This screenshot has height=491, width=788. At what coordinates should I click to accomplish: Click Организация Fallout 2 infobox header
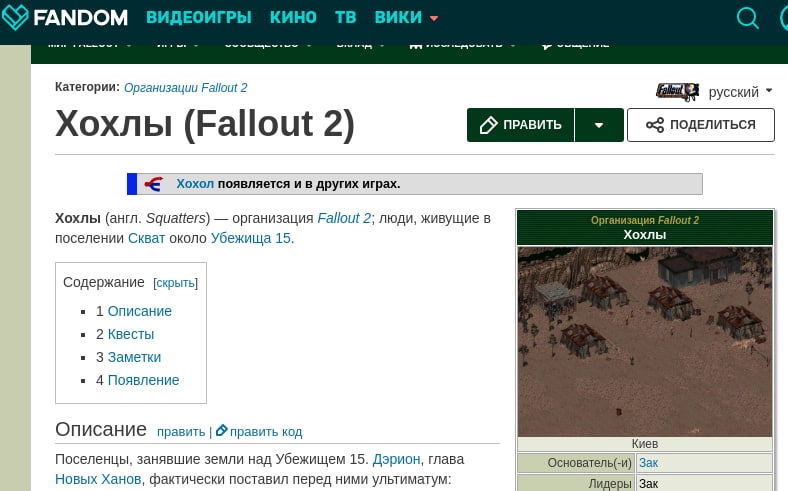pyautogui.click(x=645, y=220)
